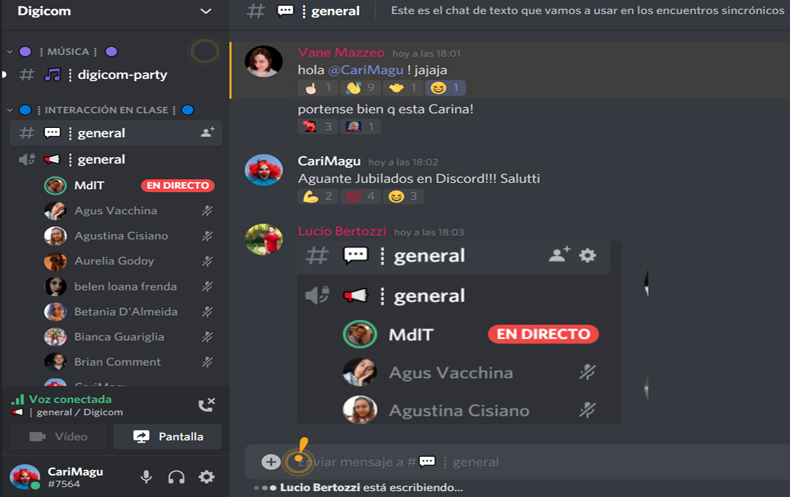
Task: Toggle the 100 emoji reaction
Action: click(x=361, y=196)
